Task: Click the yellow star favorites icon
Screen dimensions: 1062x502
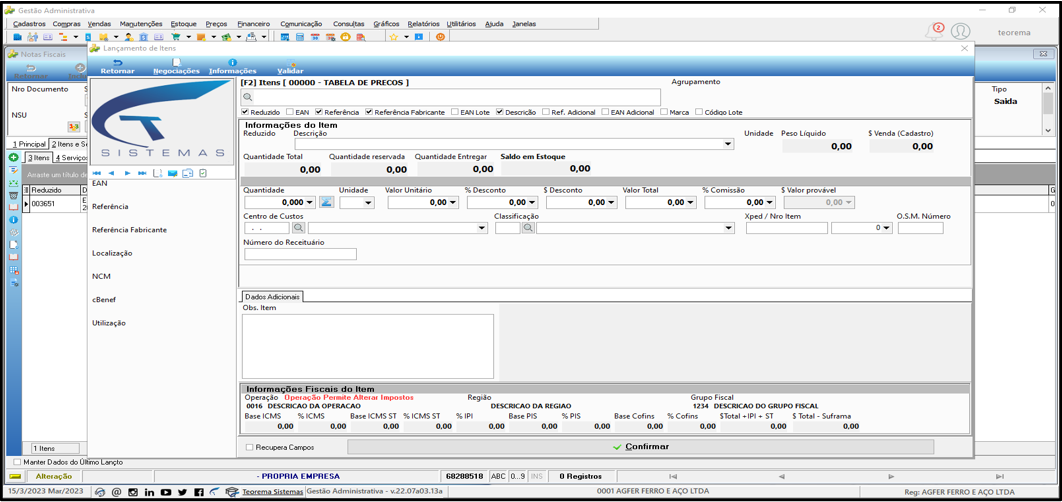Action: click(x=394, y=37)
